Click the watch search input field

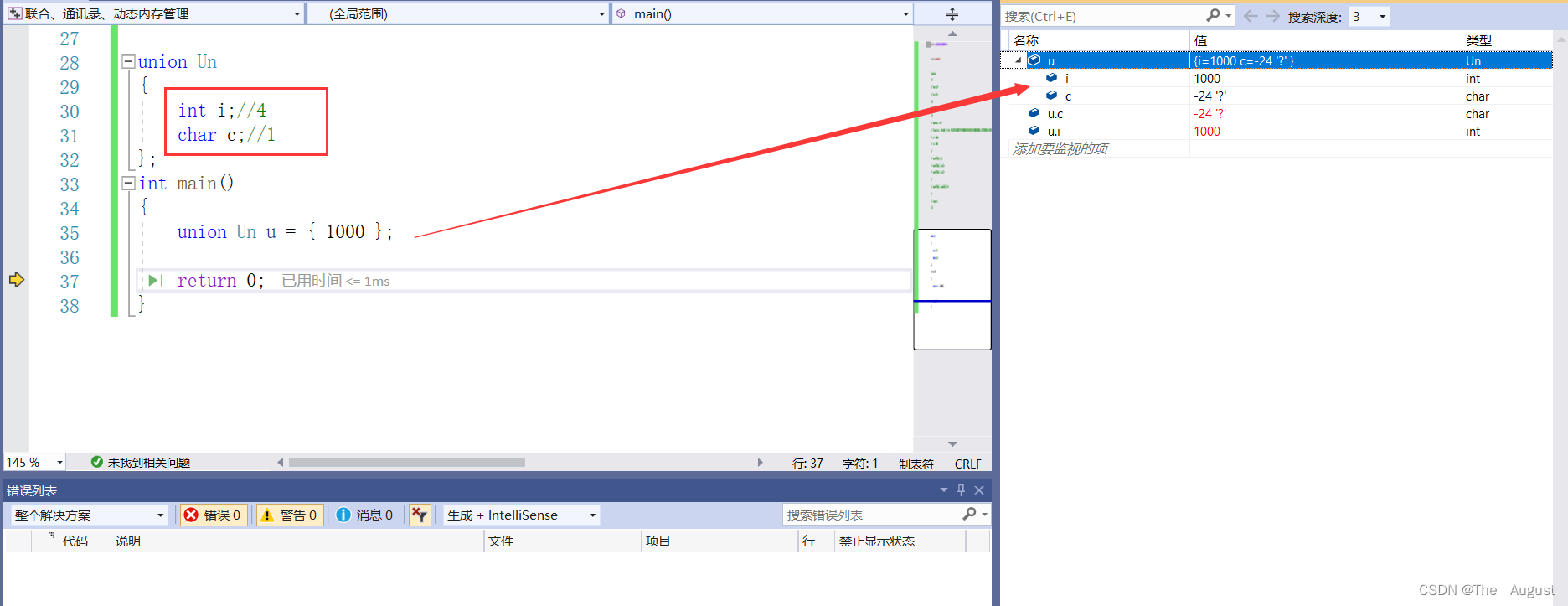(1104, 16)
